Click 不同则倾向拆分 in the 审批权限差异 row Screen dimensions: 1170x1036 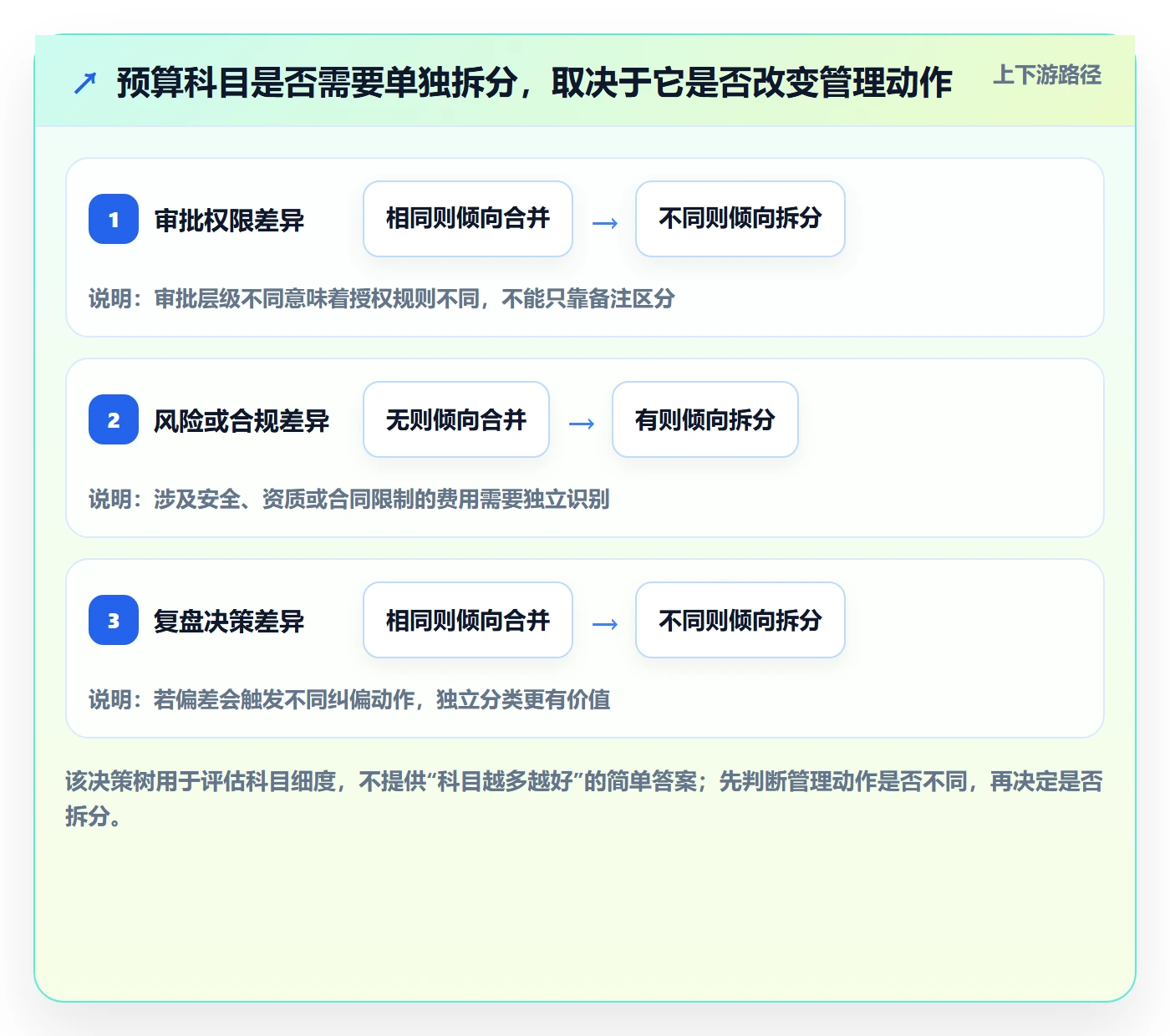740,219
